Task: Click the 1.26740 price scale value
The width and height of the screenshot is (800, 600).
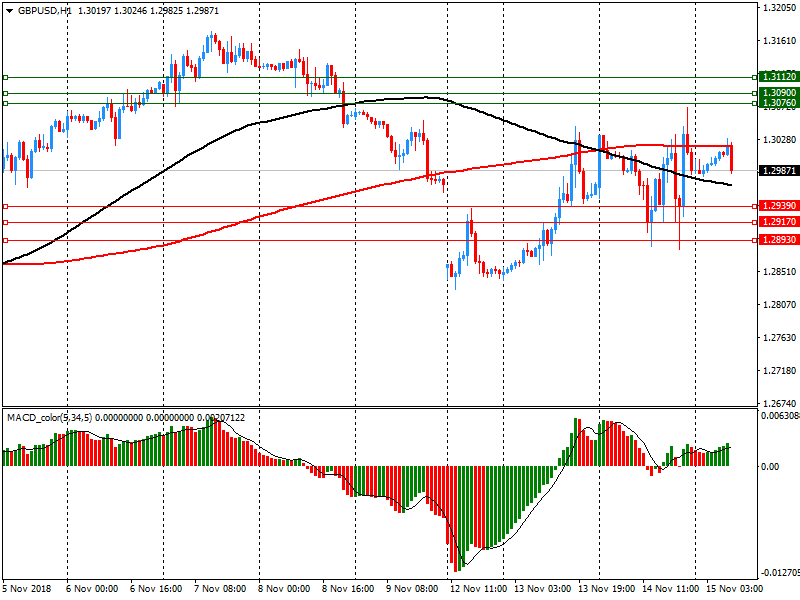Action: 778,403
